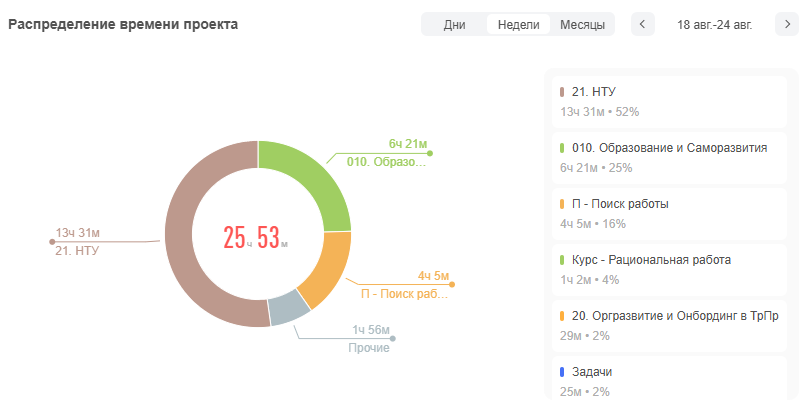Click the 18 авг.-24 авг. date range

[x=715, y=24]
